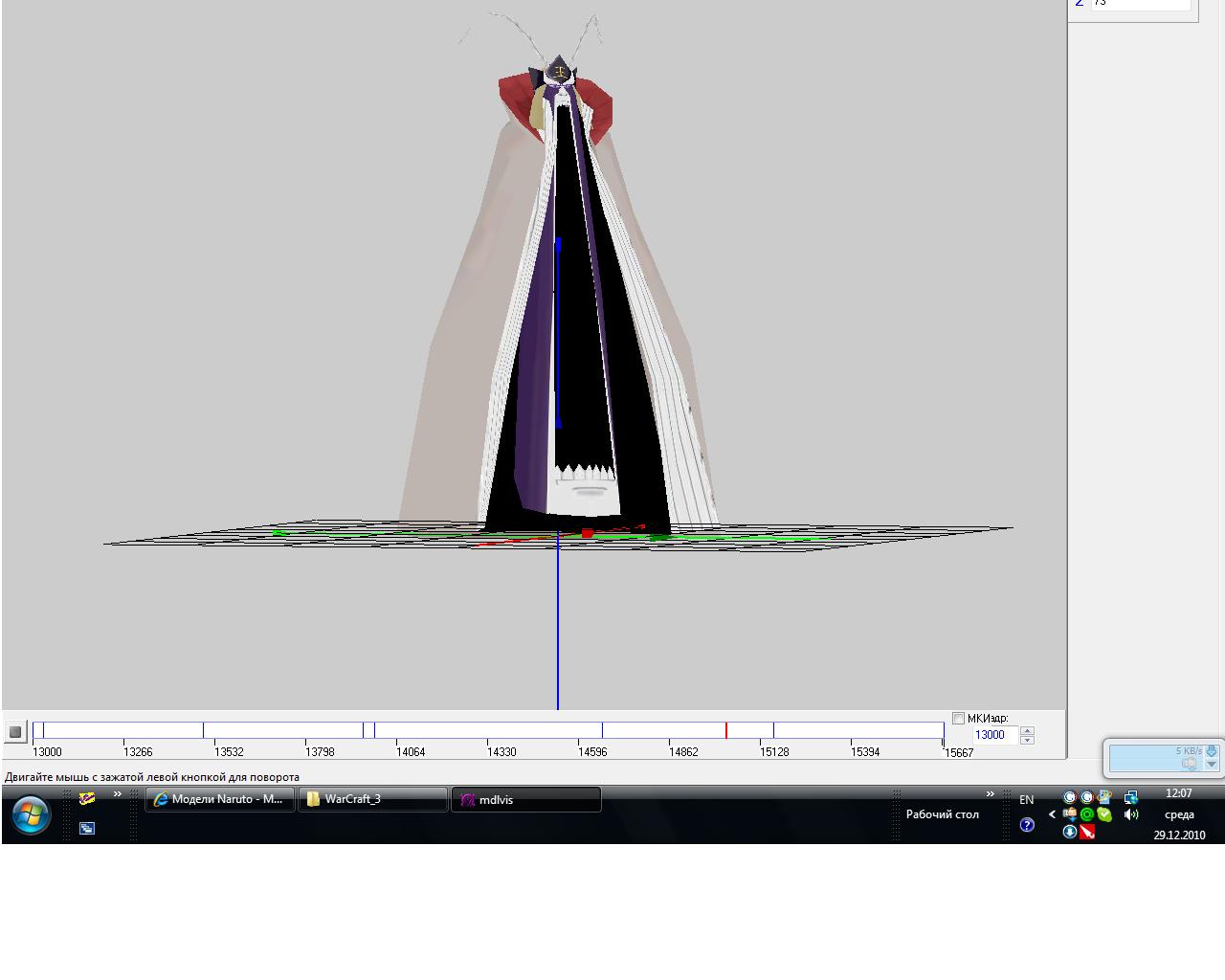Viewport: 1225px width, 980px height.
Task: Open the blue help question mark icon
Action: pyautogui.click(x=1027, y=825)
